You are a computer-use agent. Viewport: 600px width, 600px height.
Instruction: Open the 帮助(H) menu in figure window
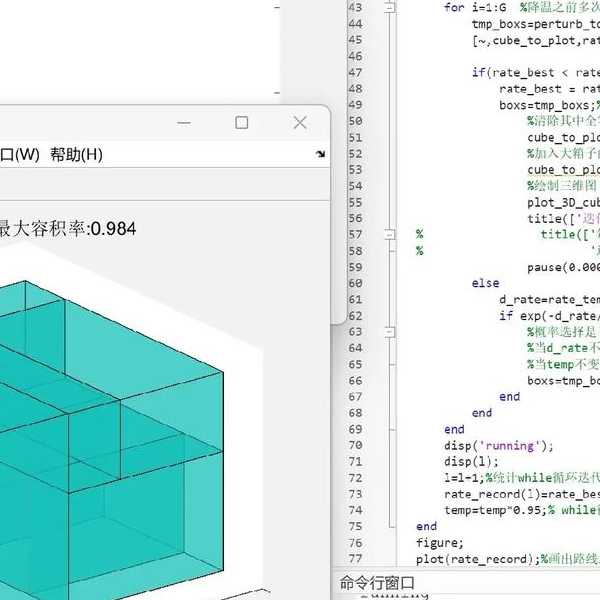[x=77, y=155]
